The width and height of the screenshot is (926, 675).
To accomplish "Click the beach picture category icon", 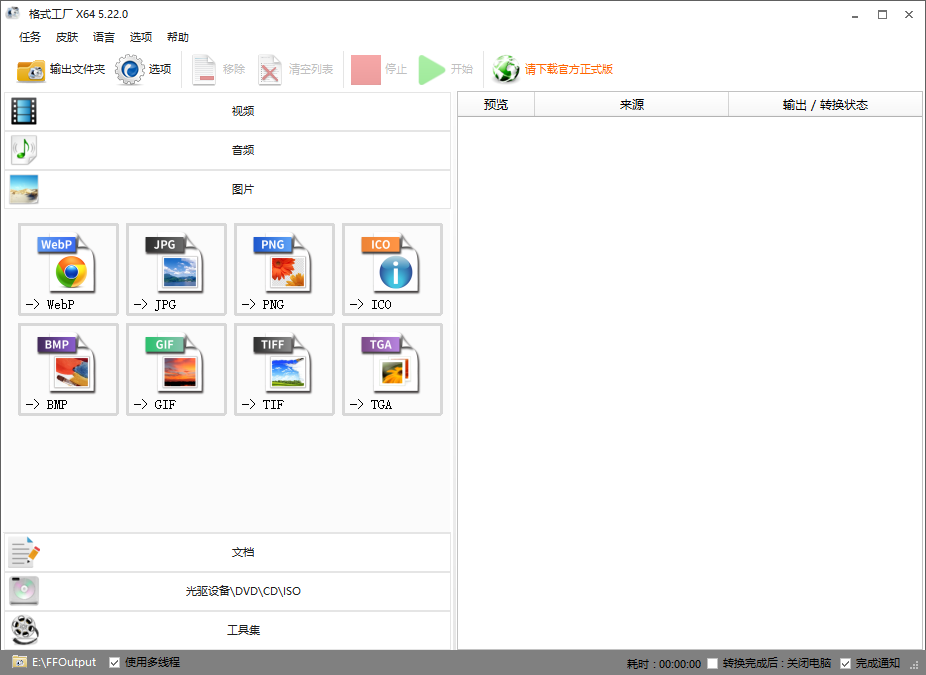I will tap(24, 189).
